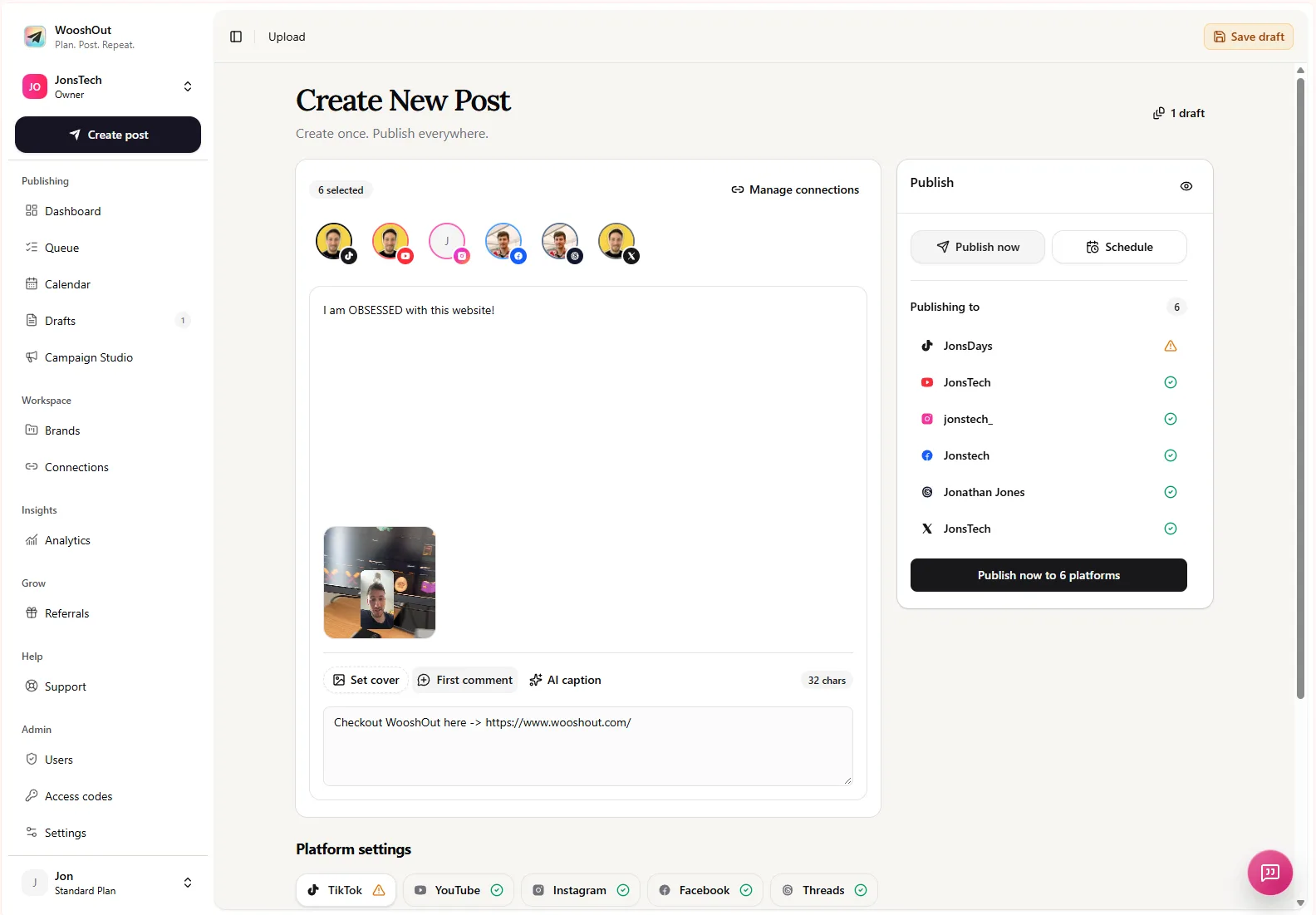Screen dimensions: 1316x915
Task: Click the Referrals gift icon
Action: pyautogui.click(x=32, y=613)
